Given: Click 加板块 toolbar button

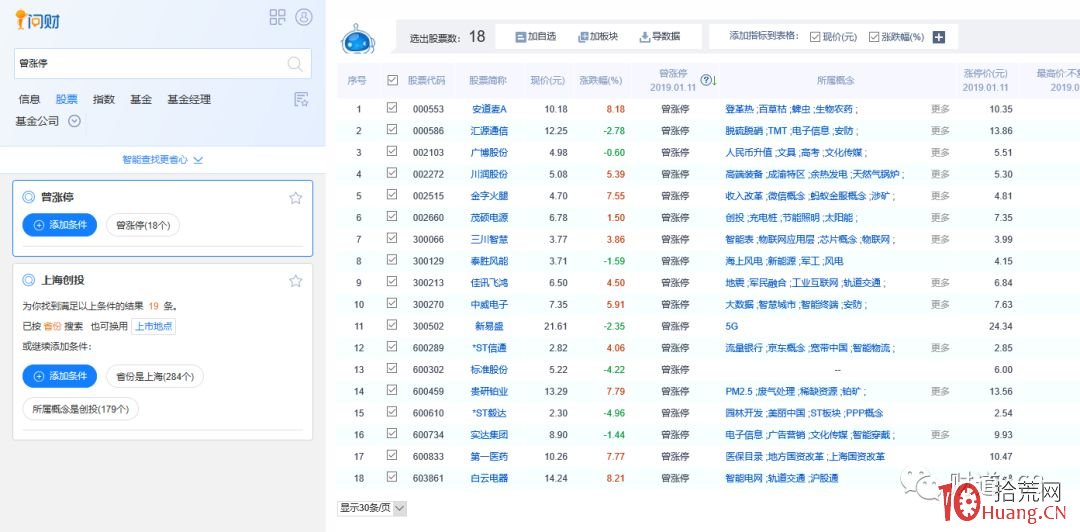Looking at the screenshot, I should (x=598, y=37).
